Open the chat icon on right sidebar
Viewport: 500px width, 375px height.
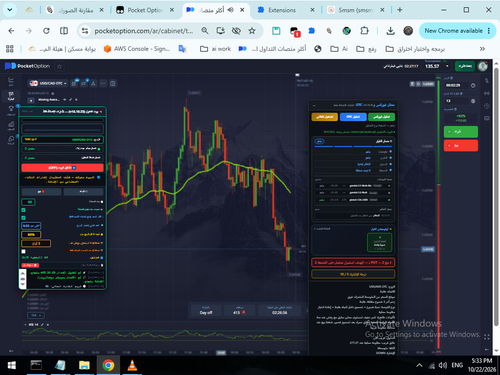click(x=487, y=118)
